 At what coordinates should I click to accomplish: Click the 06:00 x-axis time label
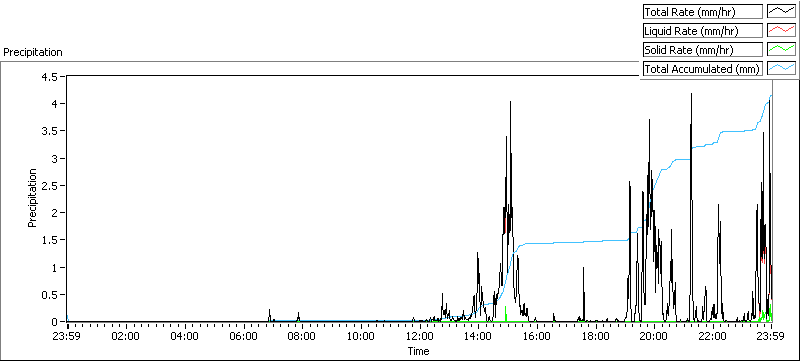pos(243,336)
